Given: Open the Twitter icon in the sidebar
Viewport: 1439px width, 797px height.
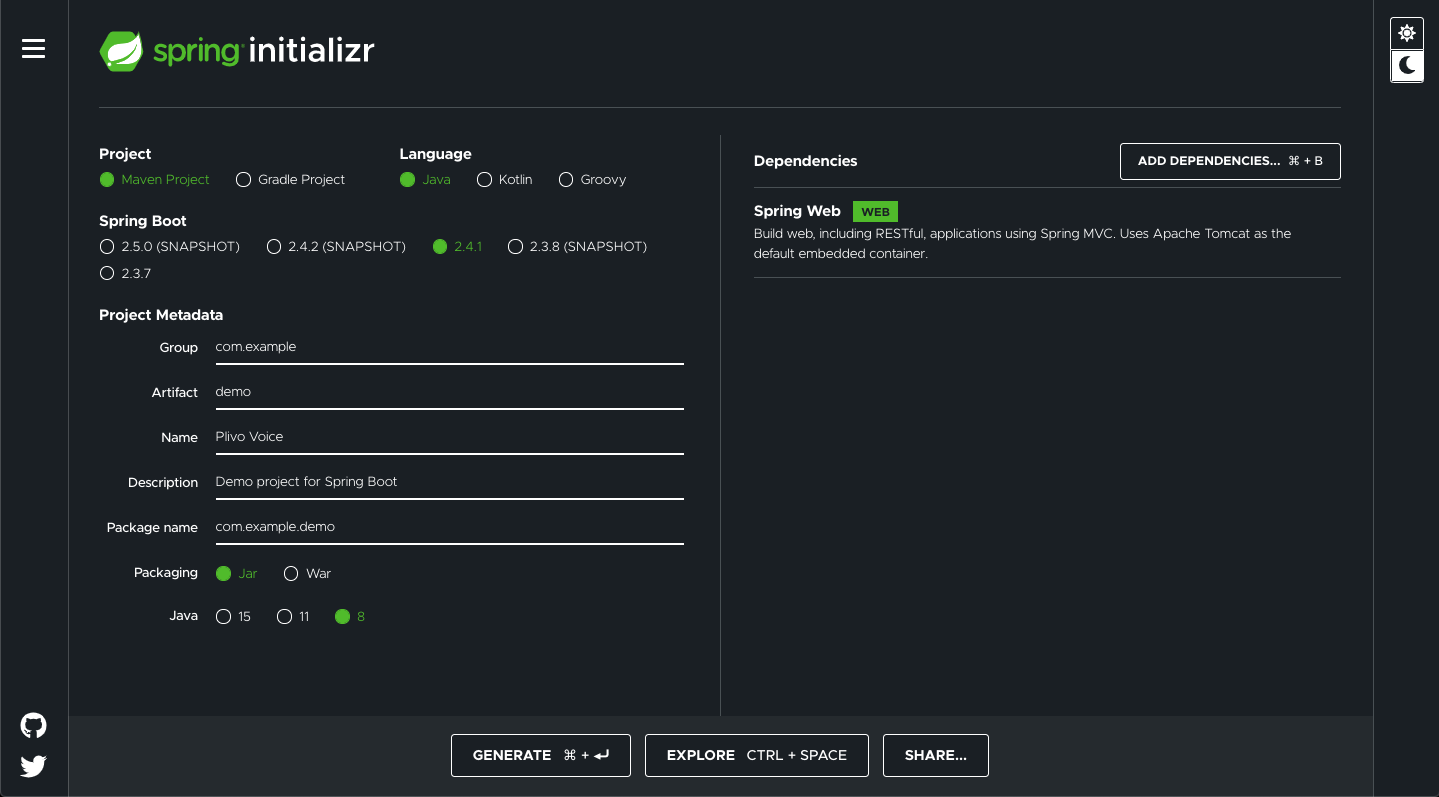Looking at the screenshot, I should [33, 765].
